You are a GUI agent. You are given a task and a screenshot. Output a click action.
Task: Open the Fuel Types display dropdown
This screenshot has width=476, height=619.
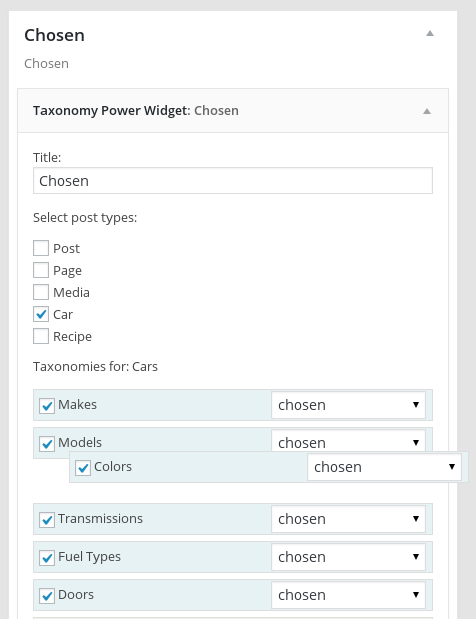point(349,557)
